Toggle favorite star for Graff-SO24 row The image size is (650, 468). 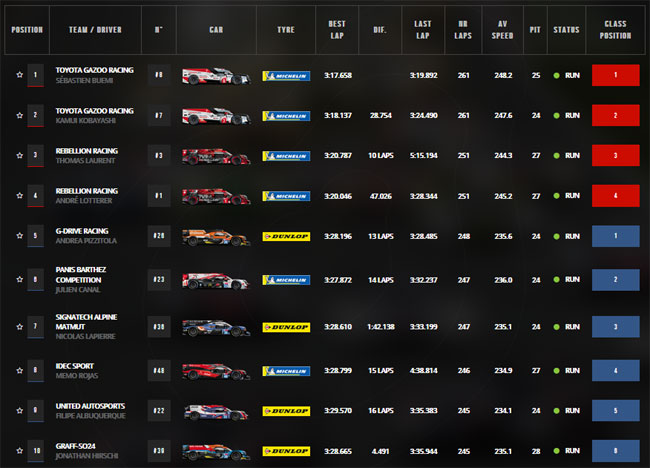pos(19,451)
